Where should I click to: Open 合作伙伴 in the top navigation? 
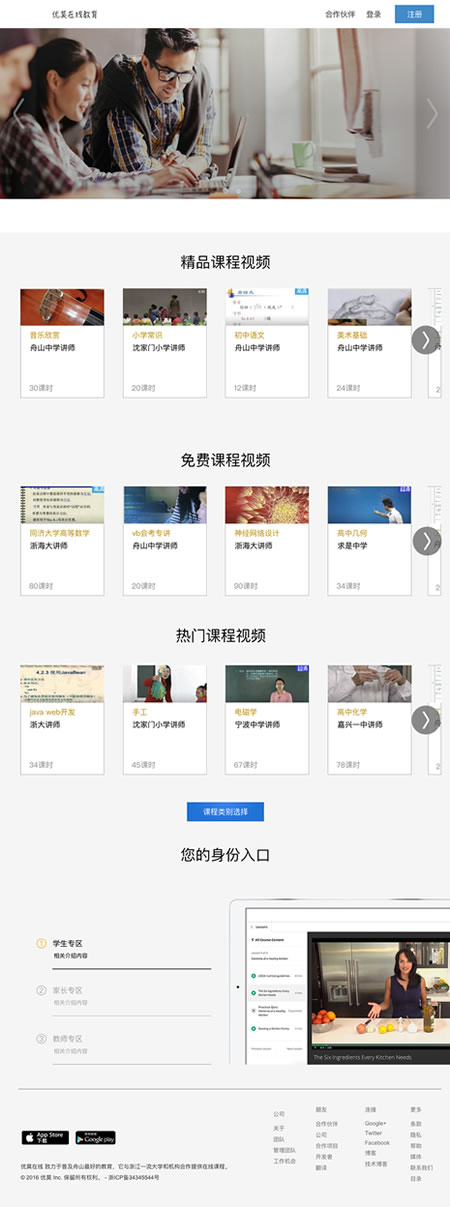[340, 14]
